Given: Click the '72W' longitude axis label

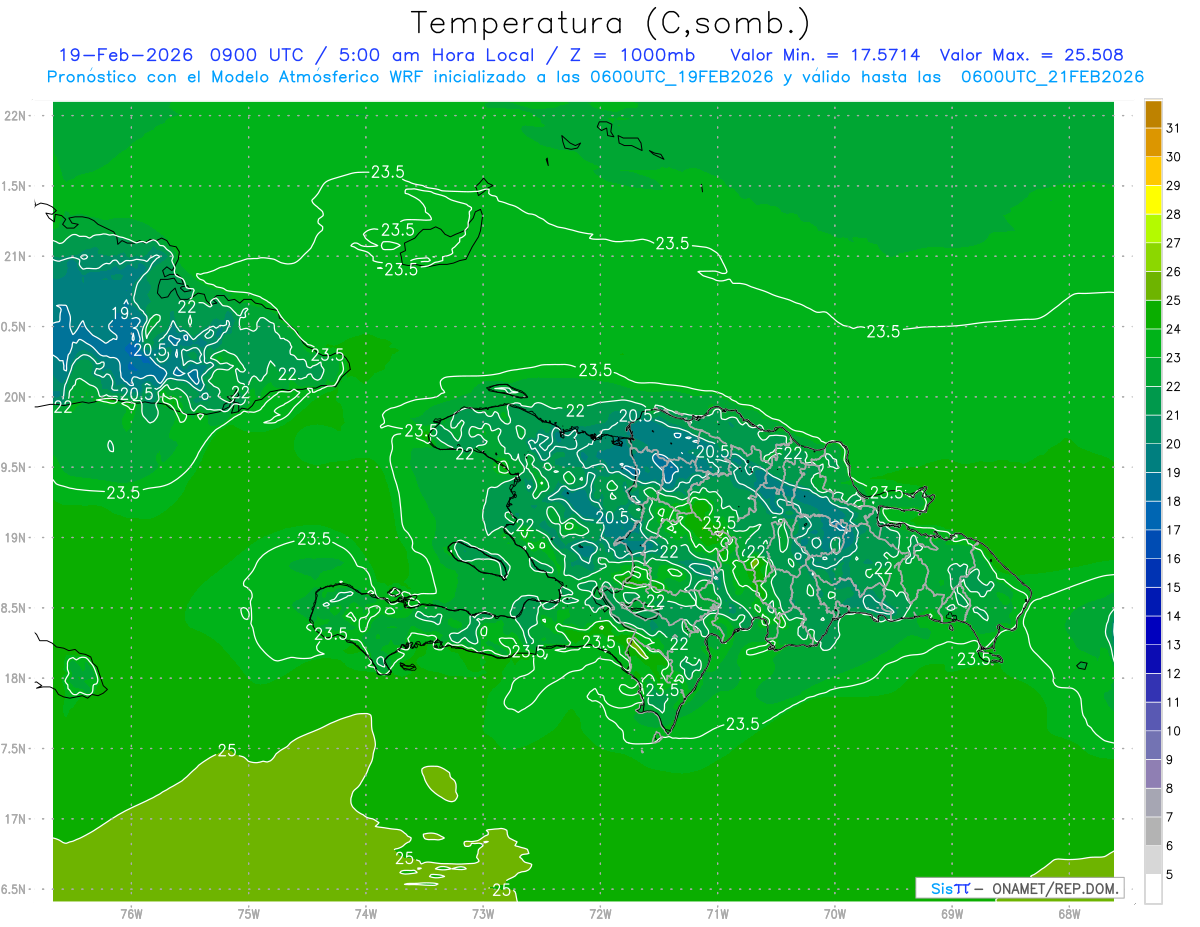Looking at the screenshot, I should pos(600,914).
